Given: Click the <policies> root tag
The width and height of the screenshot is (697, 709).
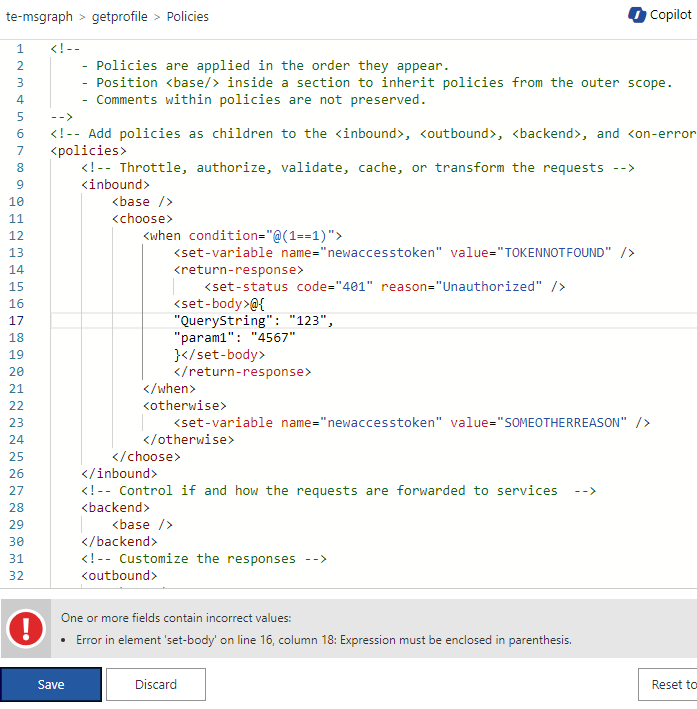Looking at the screenshot, I should [88, 151].
